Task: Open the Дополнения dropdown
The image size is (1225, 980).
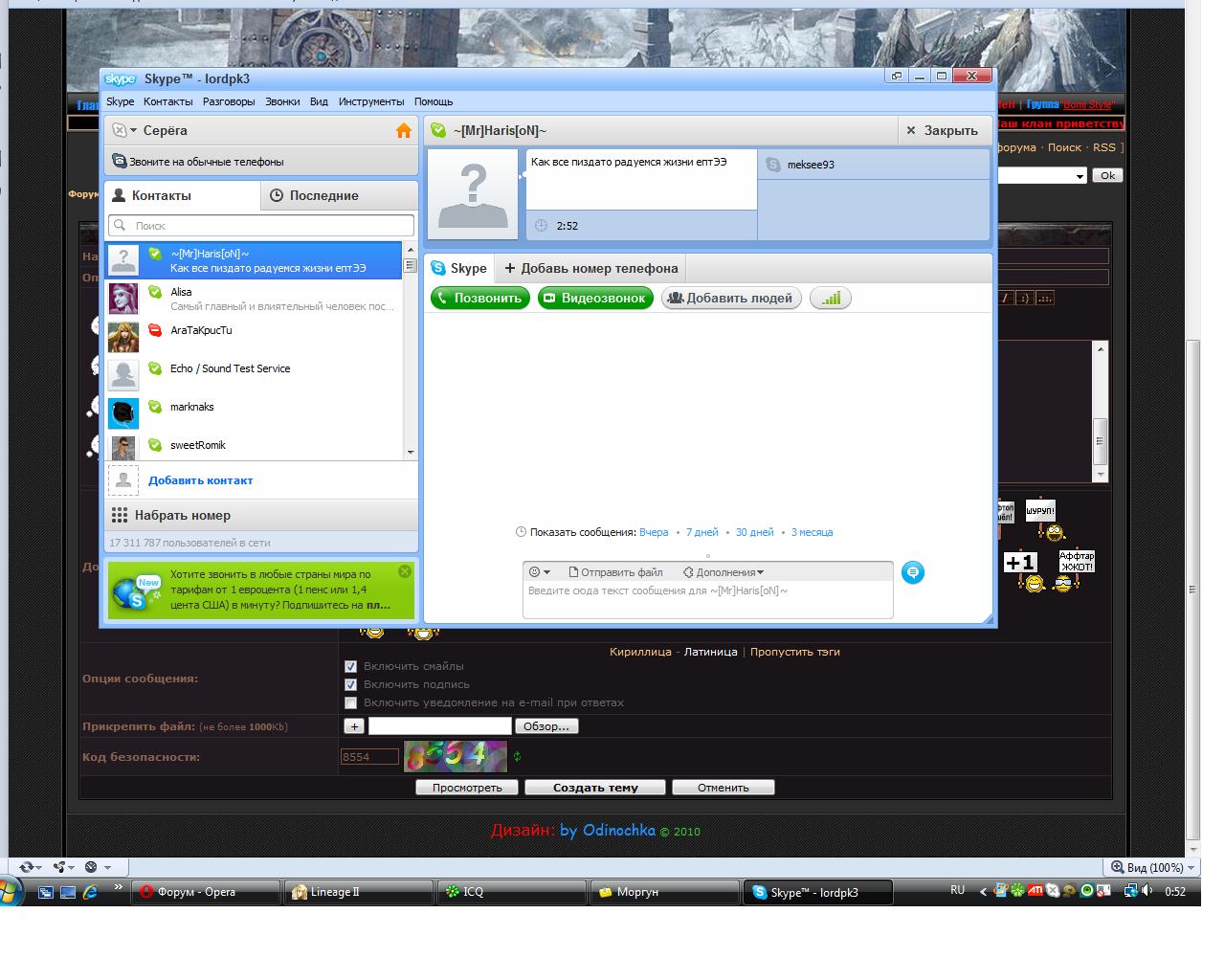Action: (x=724, y=572)
